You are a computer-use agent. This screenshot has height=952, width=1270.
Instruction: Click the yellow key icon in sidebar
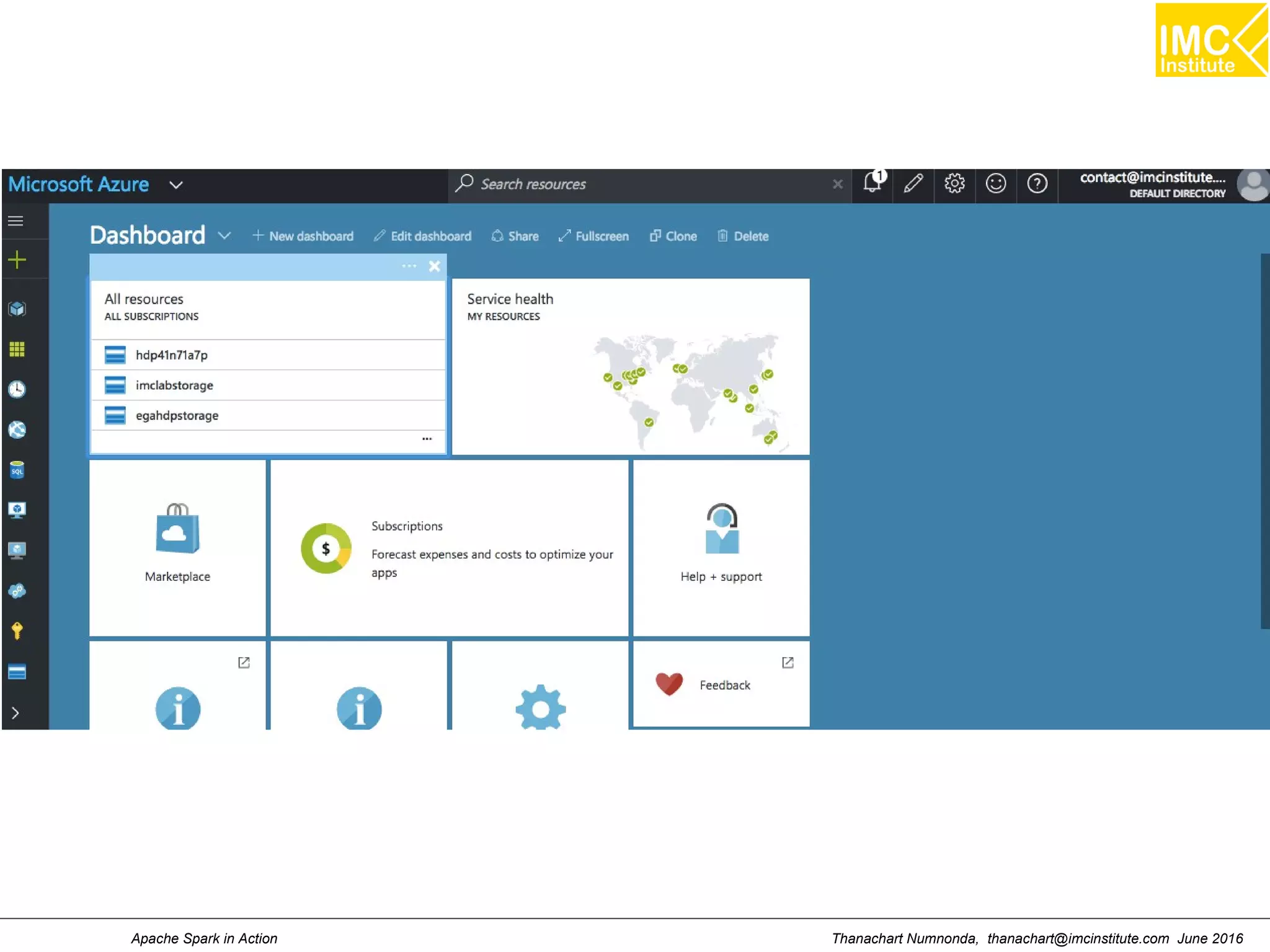[x=17, y=631]
